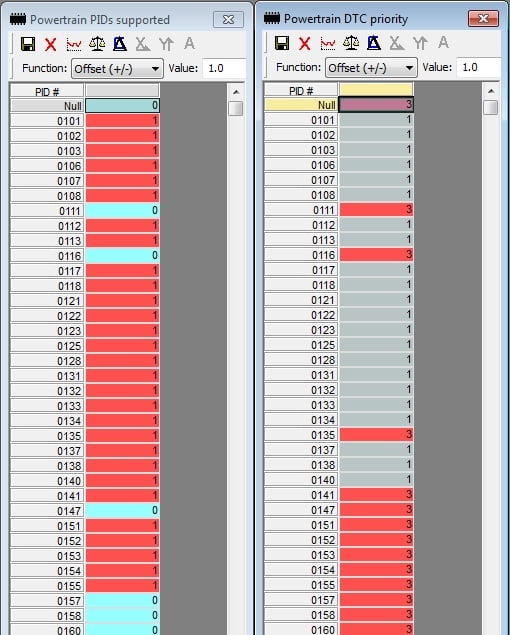Click red X icon in DTC priority toolbar

[x=305, y=43]
